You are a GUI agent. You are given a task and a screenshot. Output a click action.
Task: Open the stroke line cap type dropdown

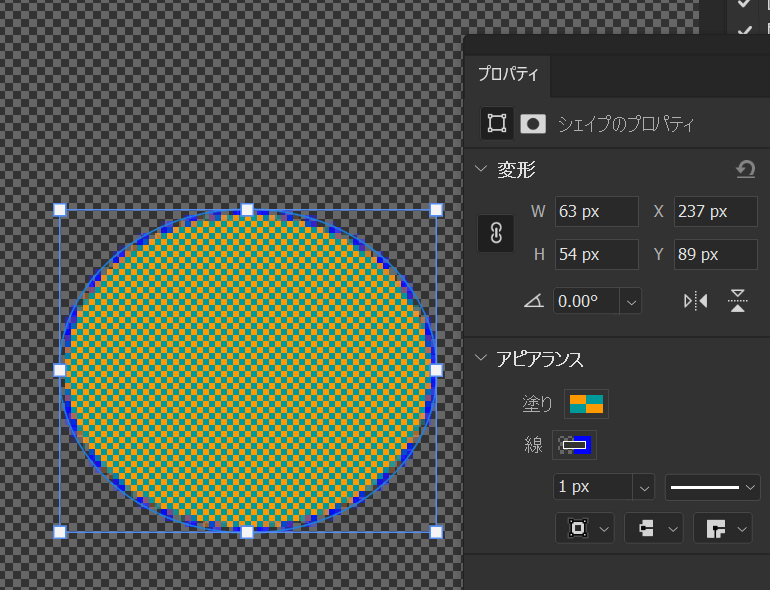click(x=653, y=528)
